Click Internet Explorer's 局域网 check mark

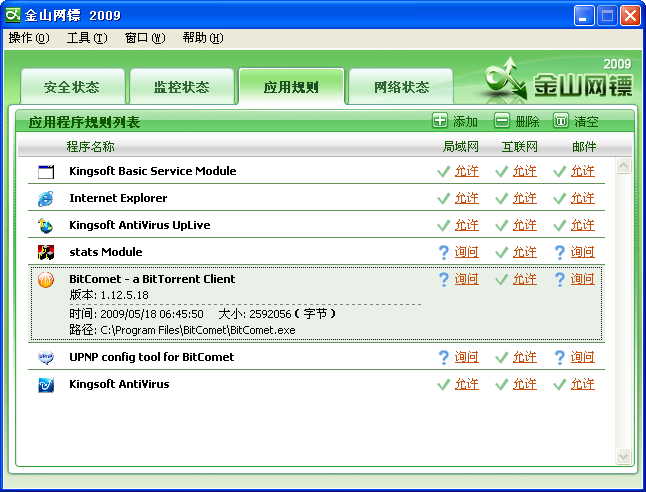444,199
